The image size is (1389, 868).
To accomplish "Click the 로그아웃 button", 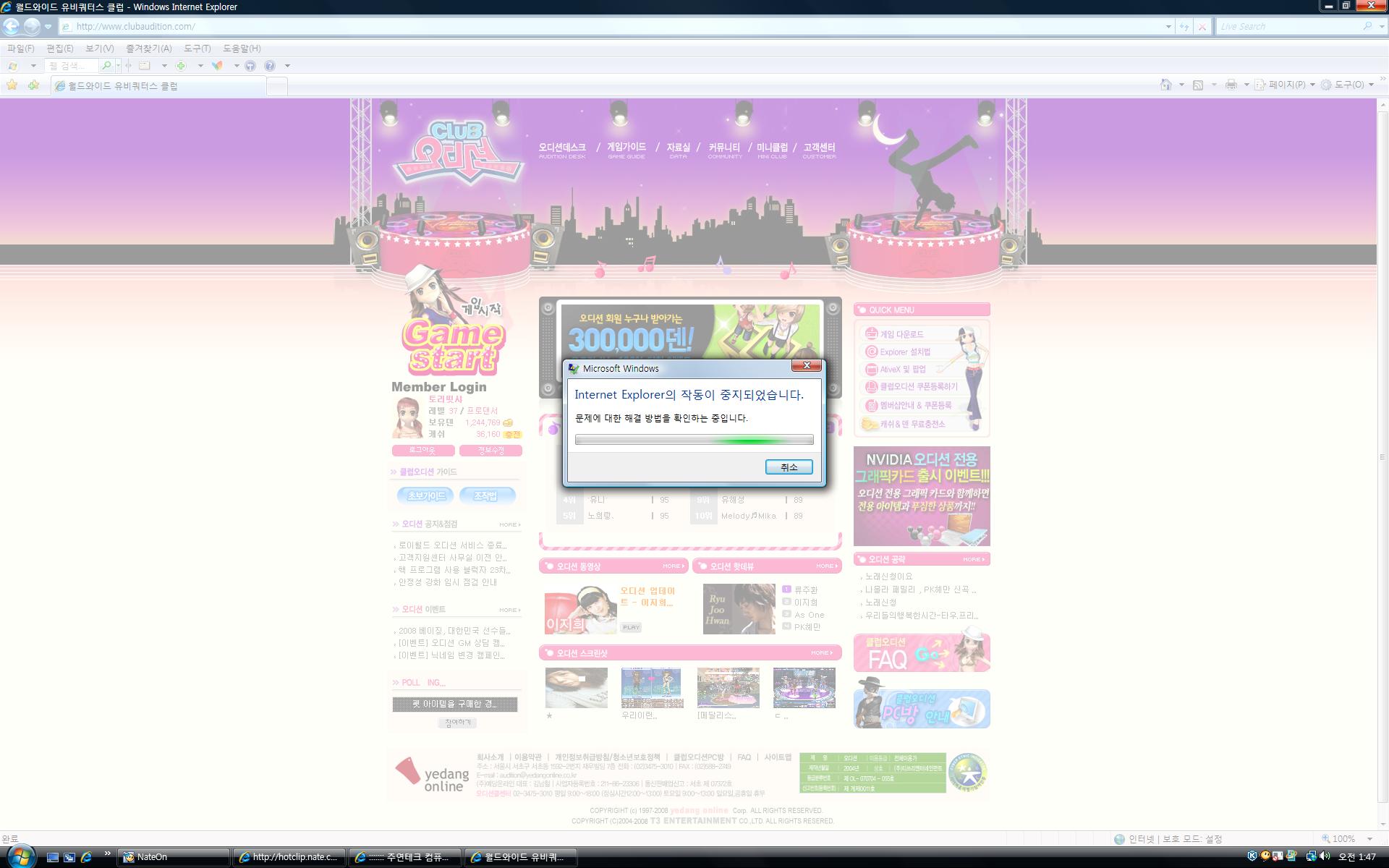I will [x=423, y=451].
